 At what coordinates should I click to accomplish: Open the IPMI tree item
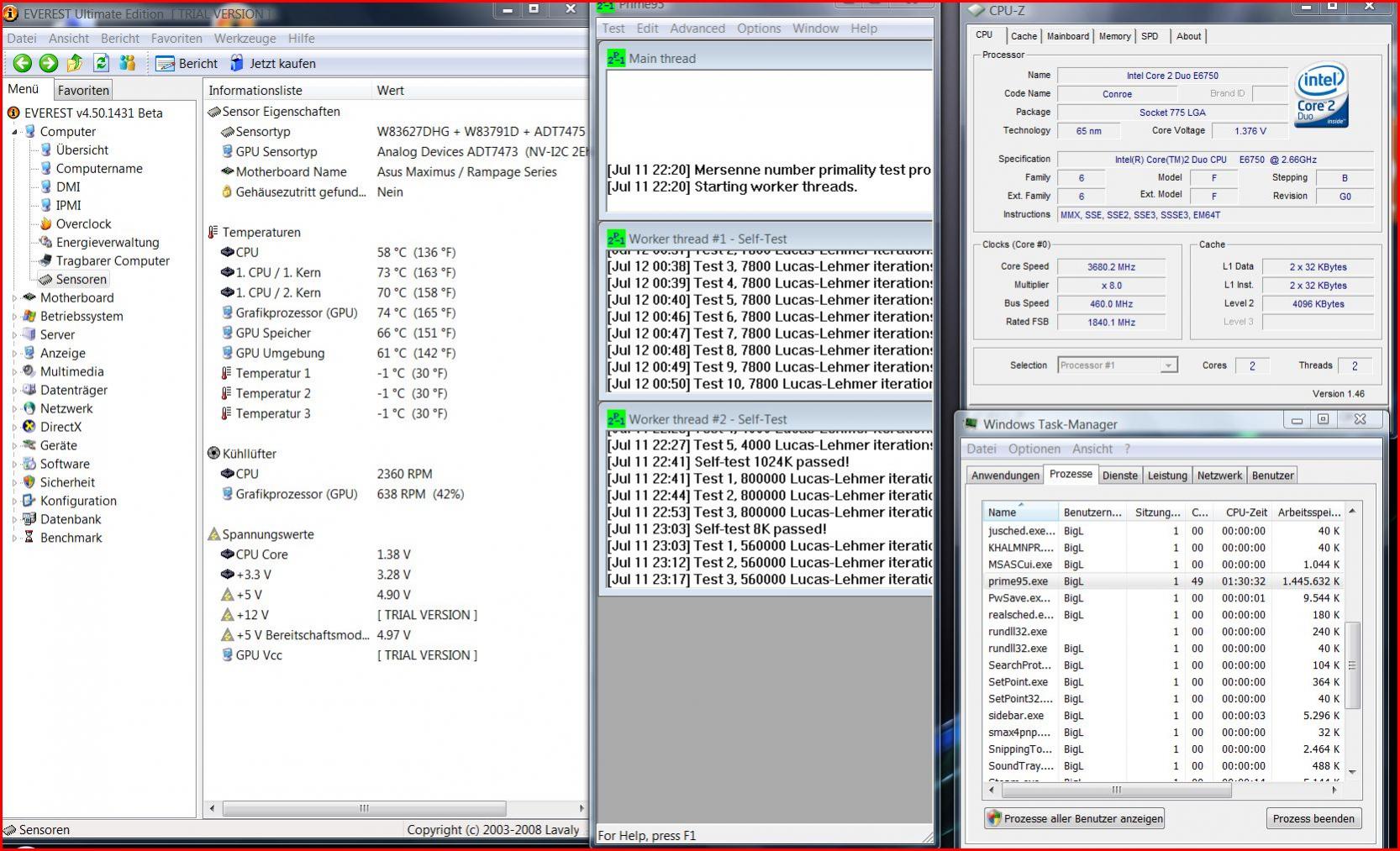pos(69,205)
